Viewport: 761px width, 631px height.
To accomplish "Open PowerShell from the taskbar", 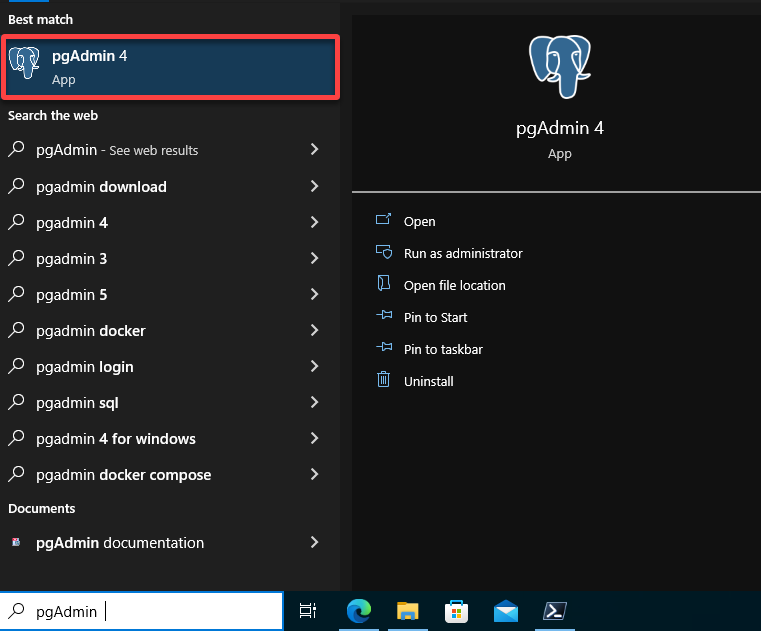I will pyautogui.click(x=555, y=611).
